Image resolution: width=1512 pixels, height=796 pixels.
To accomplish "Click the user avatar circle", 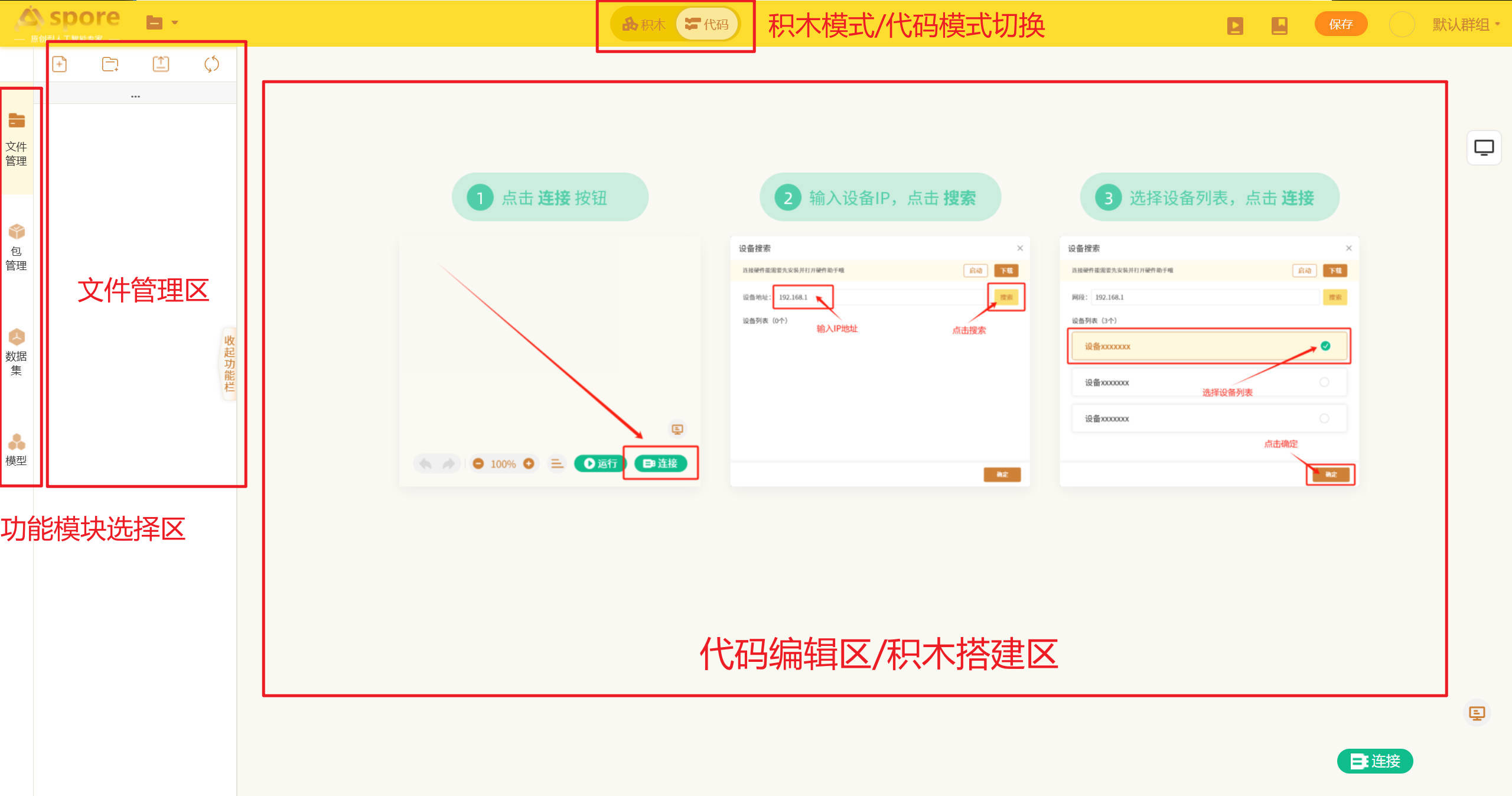I will pyautogui.click(x=1402, y=24).
